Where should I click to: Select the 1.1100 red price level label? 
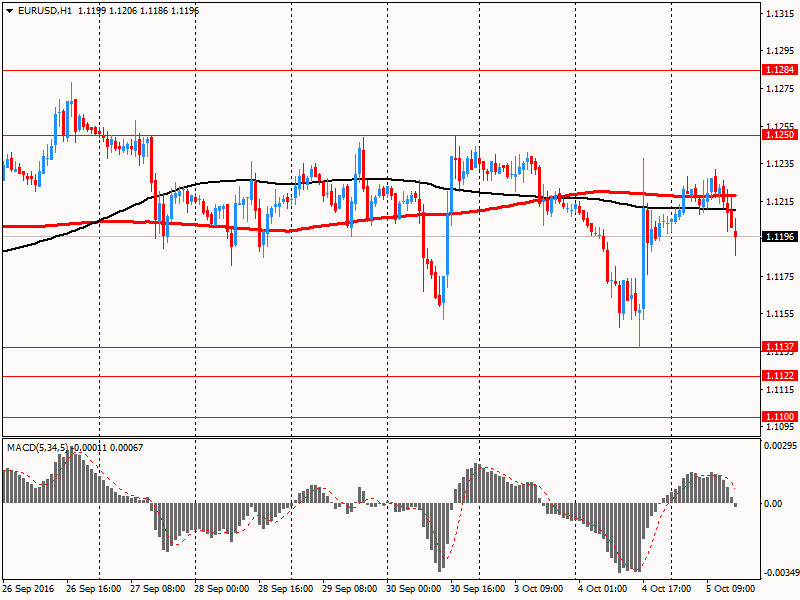[x=780, y=417]
